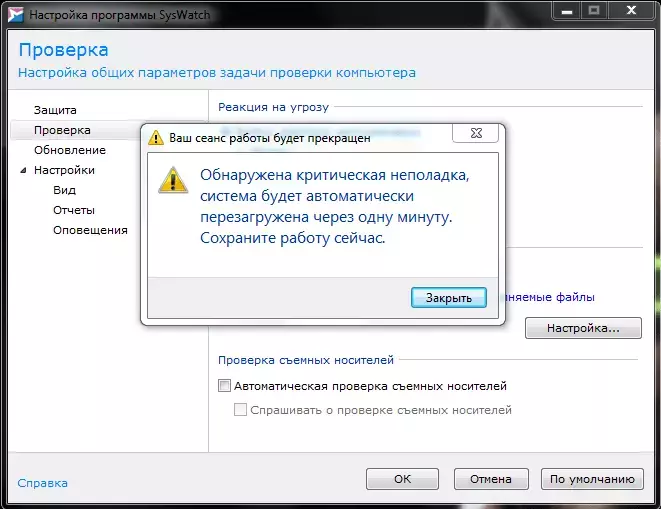661x509 pixels.
Task: Go to the Обновление section
Action: (70, 150)
